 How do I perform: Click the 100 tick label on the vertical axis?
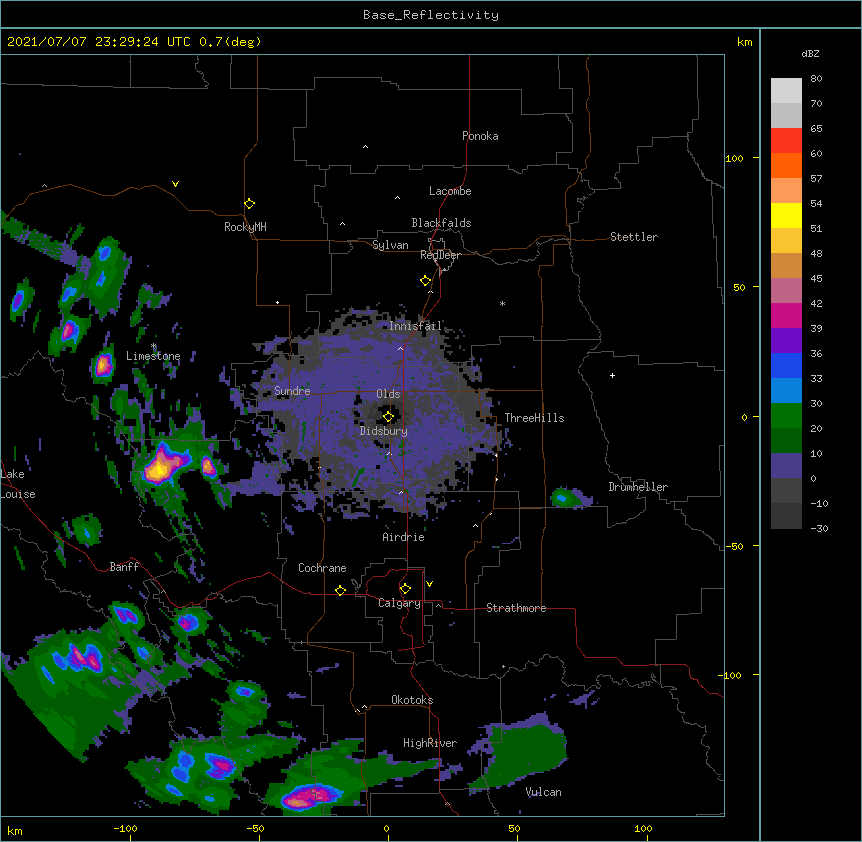[x=734, y=159]
